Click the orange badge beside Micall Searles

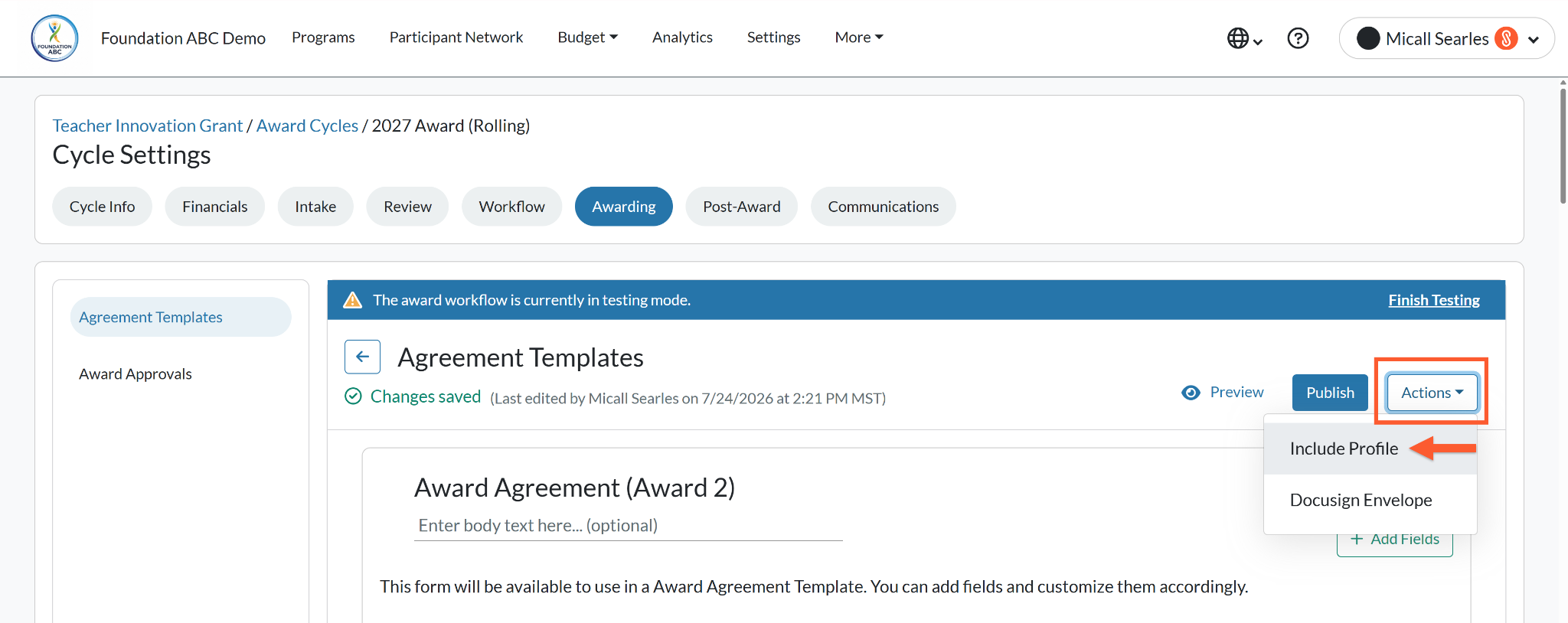pos(1506,38)
